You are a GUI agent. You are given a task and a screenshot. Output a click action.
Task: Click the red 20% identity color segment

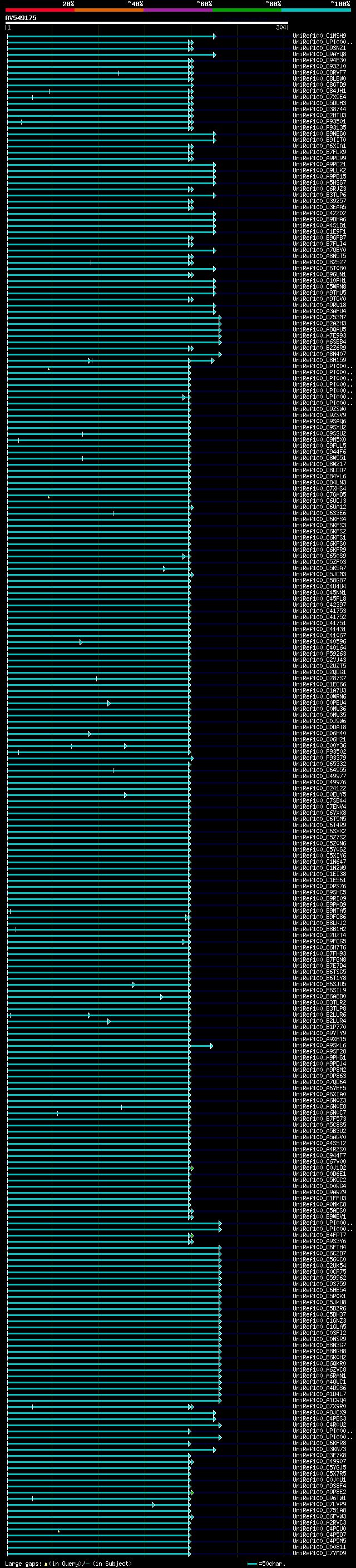(x=39, y=10)
